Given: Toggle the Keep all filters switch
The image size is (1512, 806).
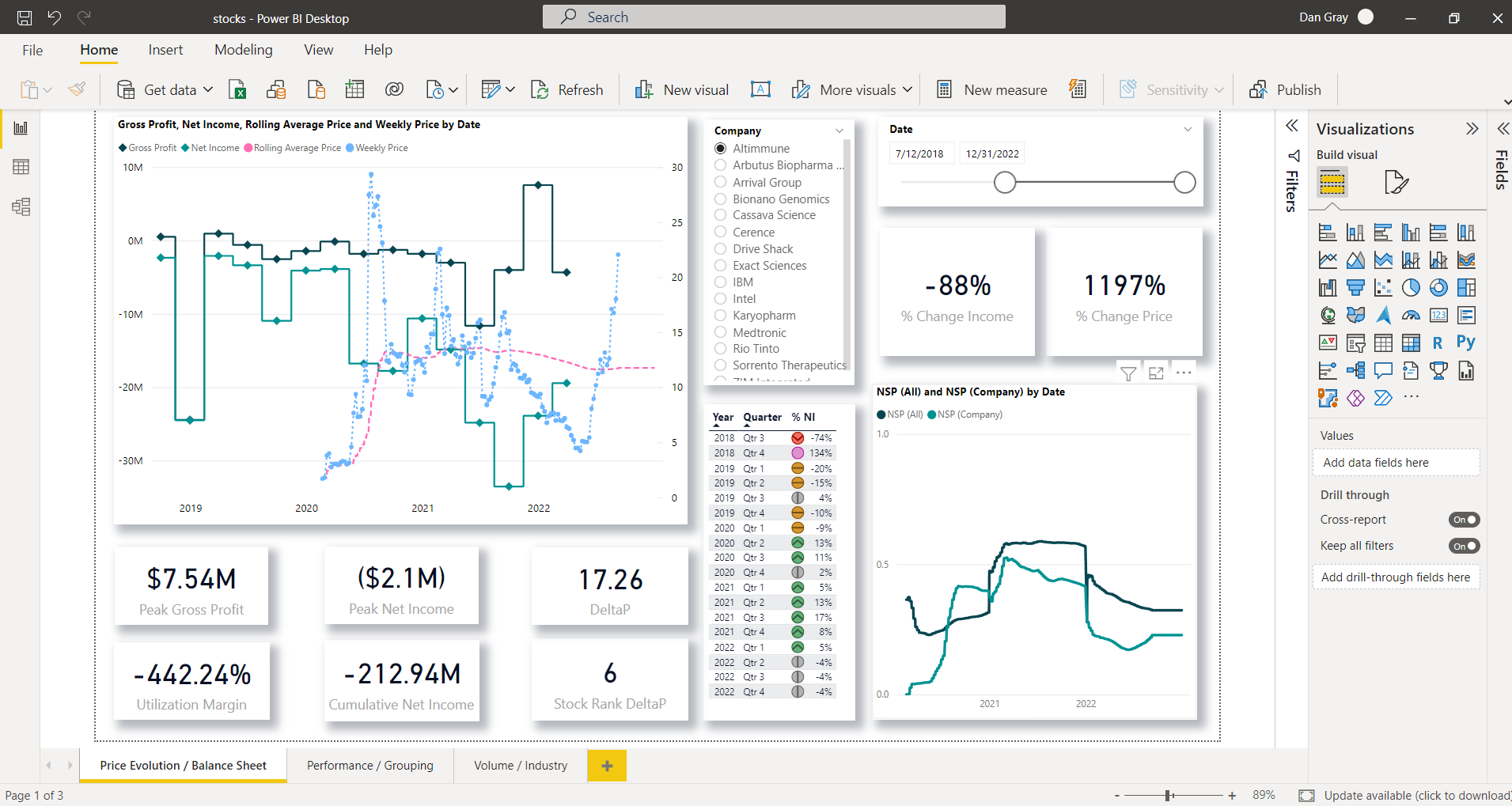Looking at the screenshot, I should [x=1464, y=546].
